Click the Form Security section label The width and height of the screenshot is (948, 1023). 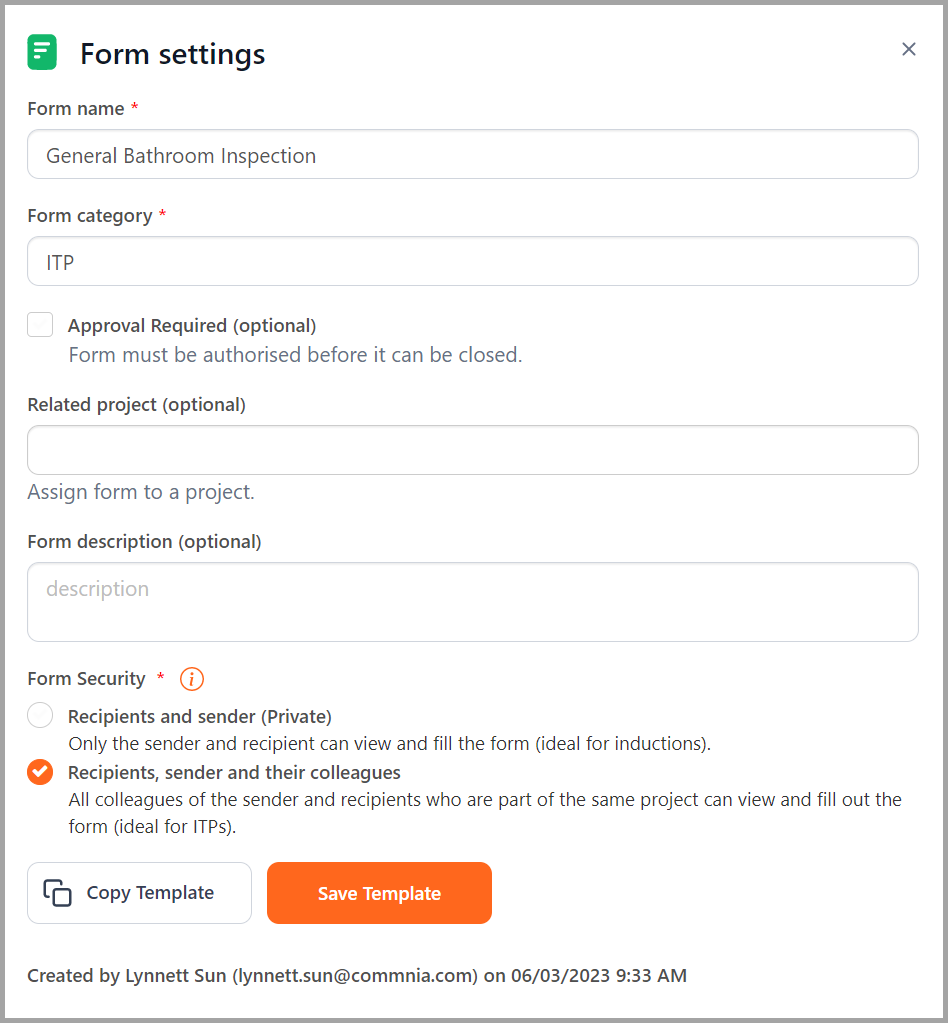[87, 678]
